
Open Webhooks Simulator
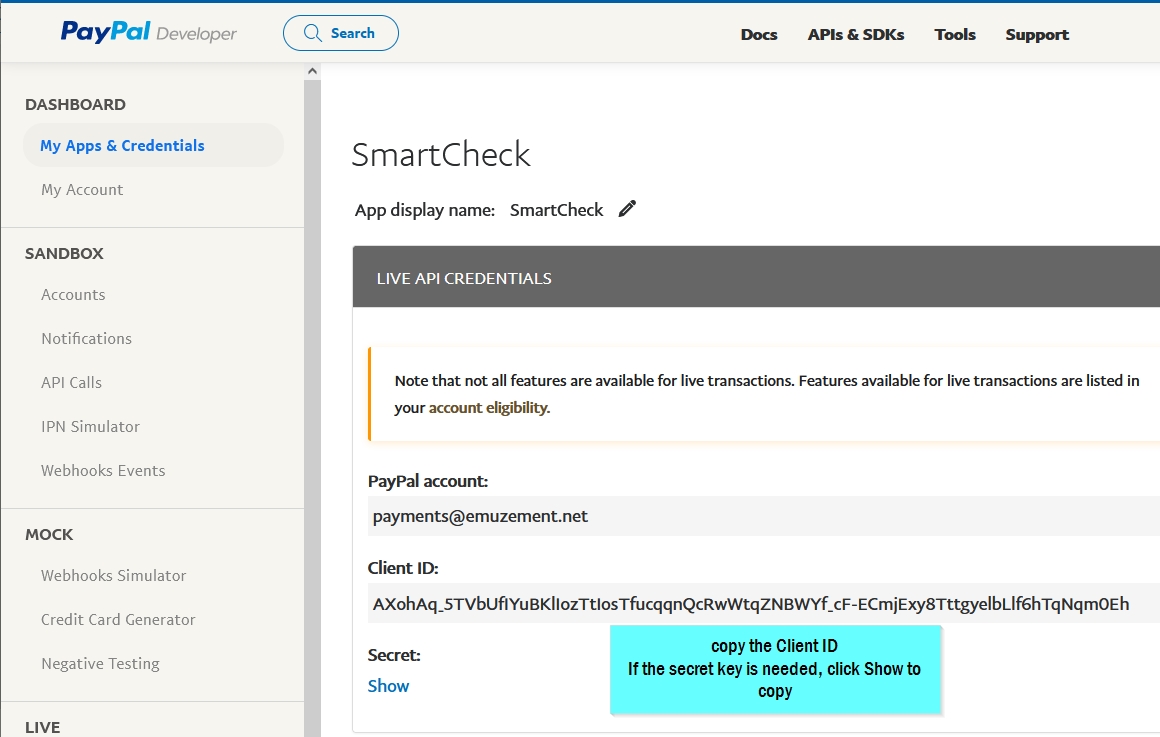click(x=113, y=576)
